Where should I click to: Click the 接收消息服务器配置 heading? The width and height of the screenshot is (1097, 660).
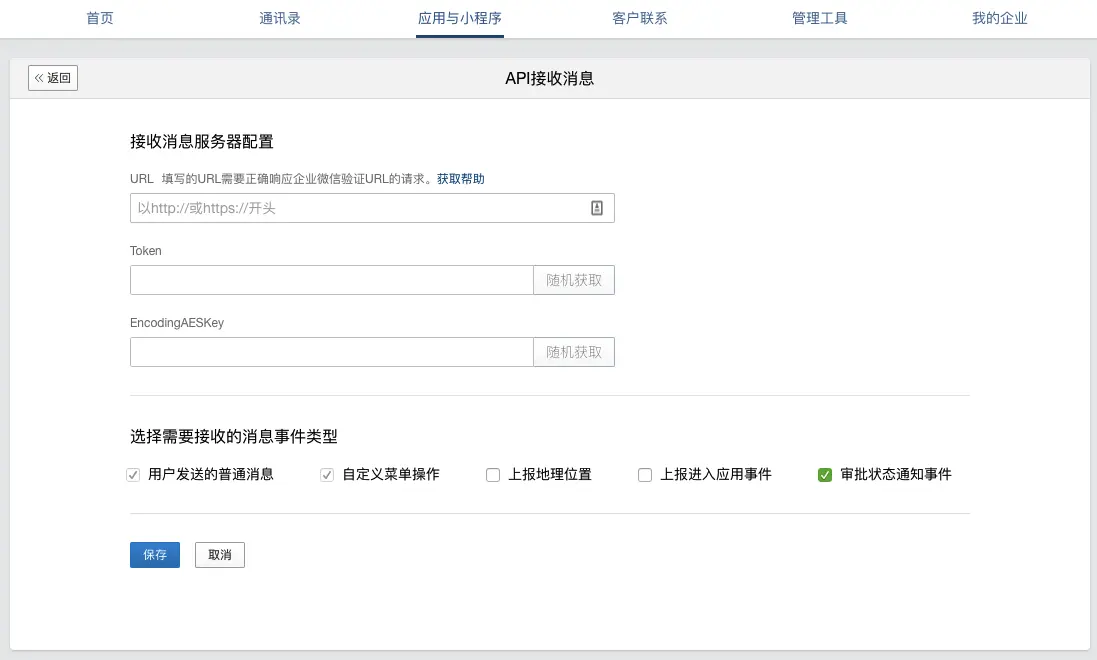tap(201, 142)
